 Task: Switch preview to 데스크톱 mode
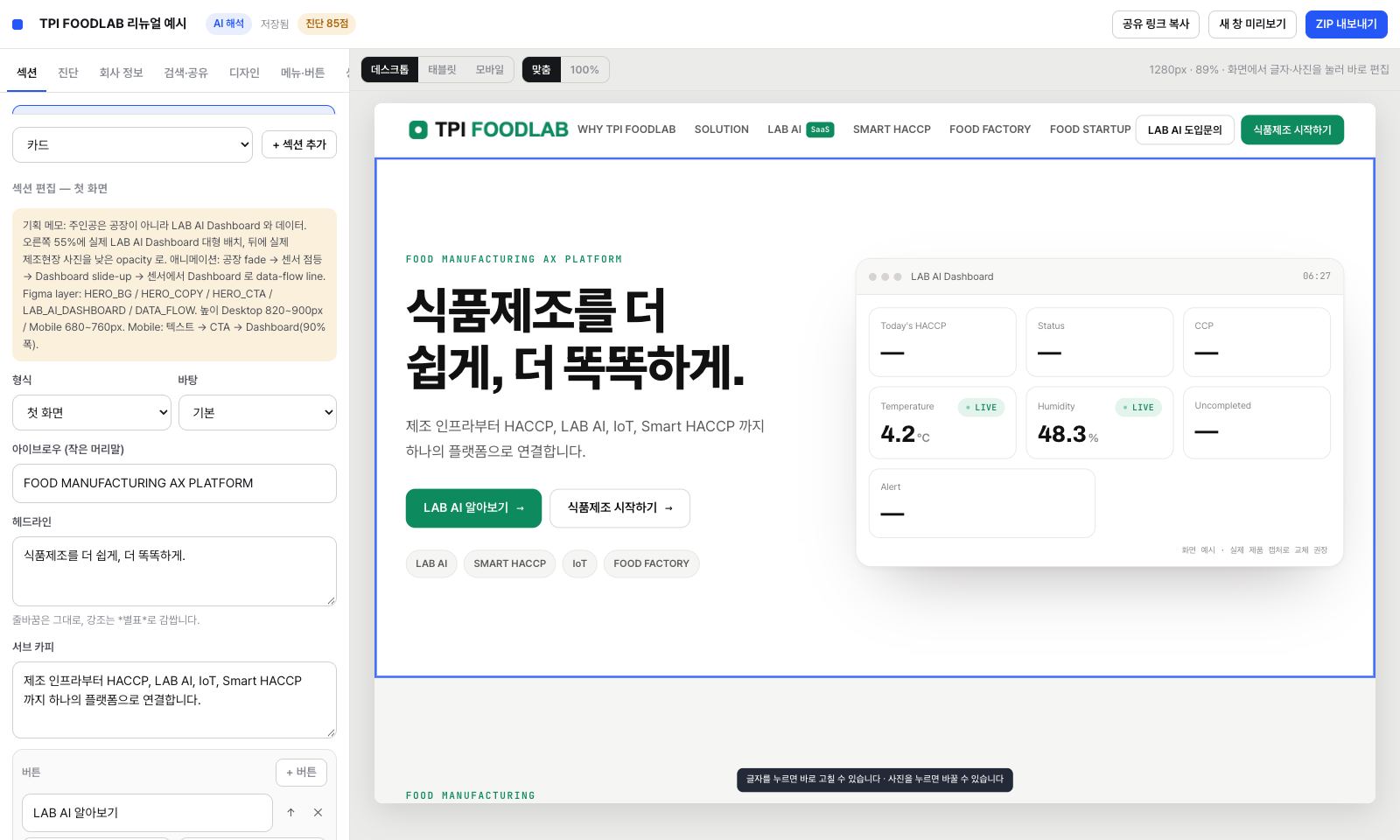(x=389, y=70)
